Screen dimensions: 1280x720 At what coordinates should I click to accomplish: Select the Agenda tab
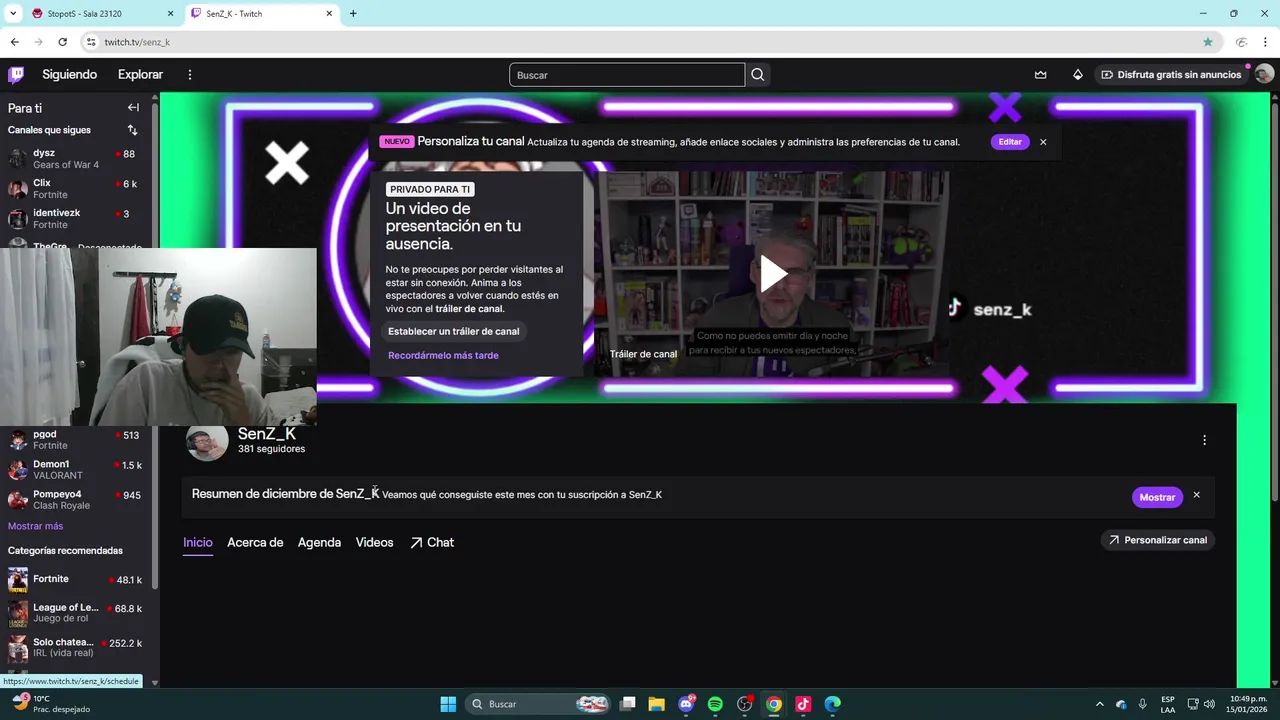tap(319, 543)
